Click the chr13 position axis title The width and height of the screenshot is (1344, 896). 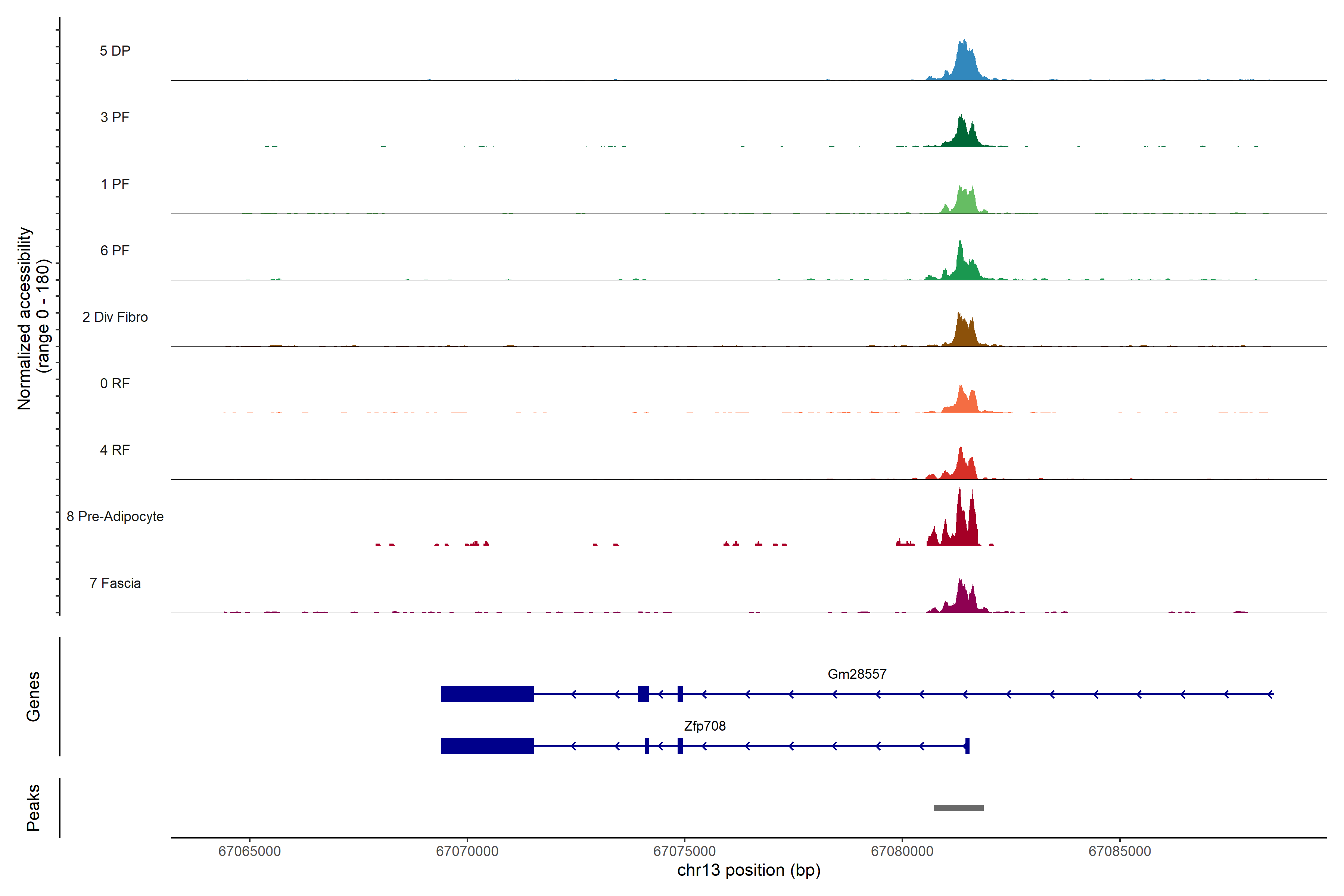pos(749,870)
